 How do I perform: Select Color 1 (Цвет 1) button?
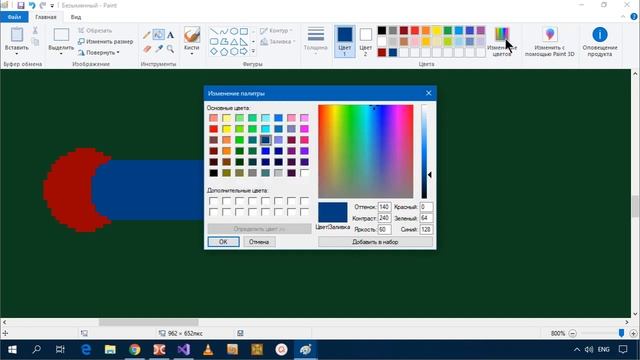pos(344,41)
